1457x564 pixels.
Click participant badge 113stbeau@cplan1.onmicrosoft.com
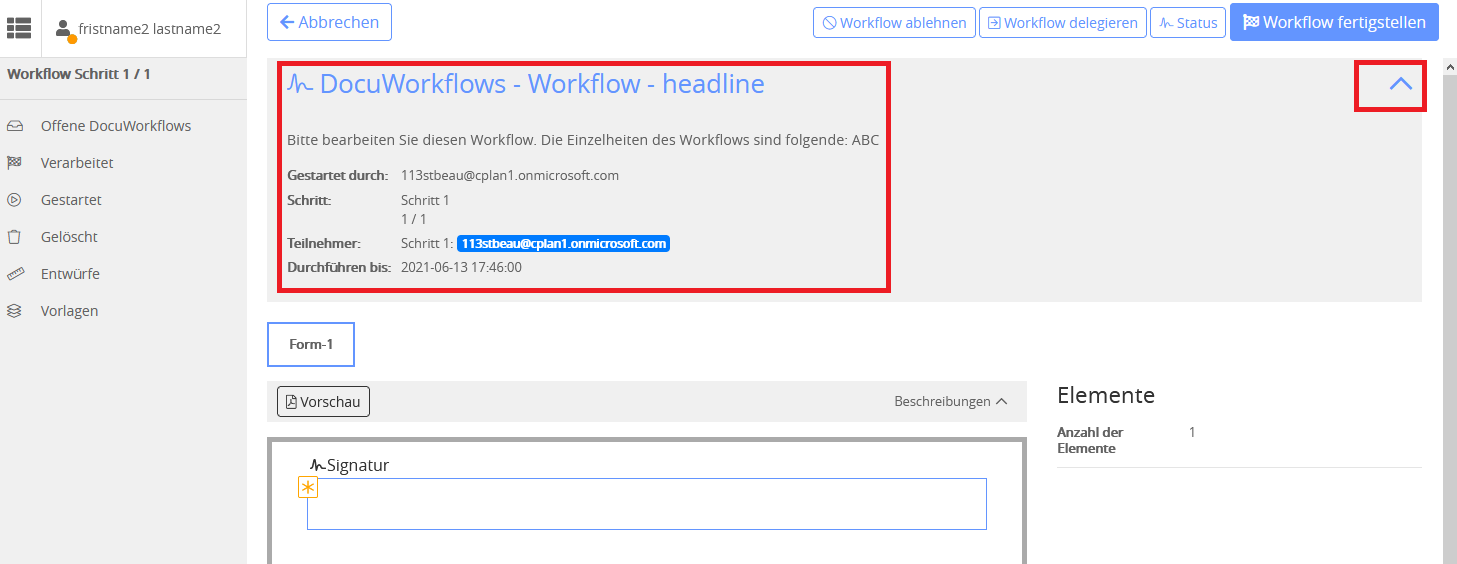tap(564, 243)
